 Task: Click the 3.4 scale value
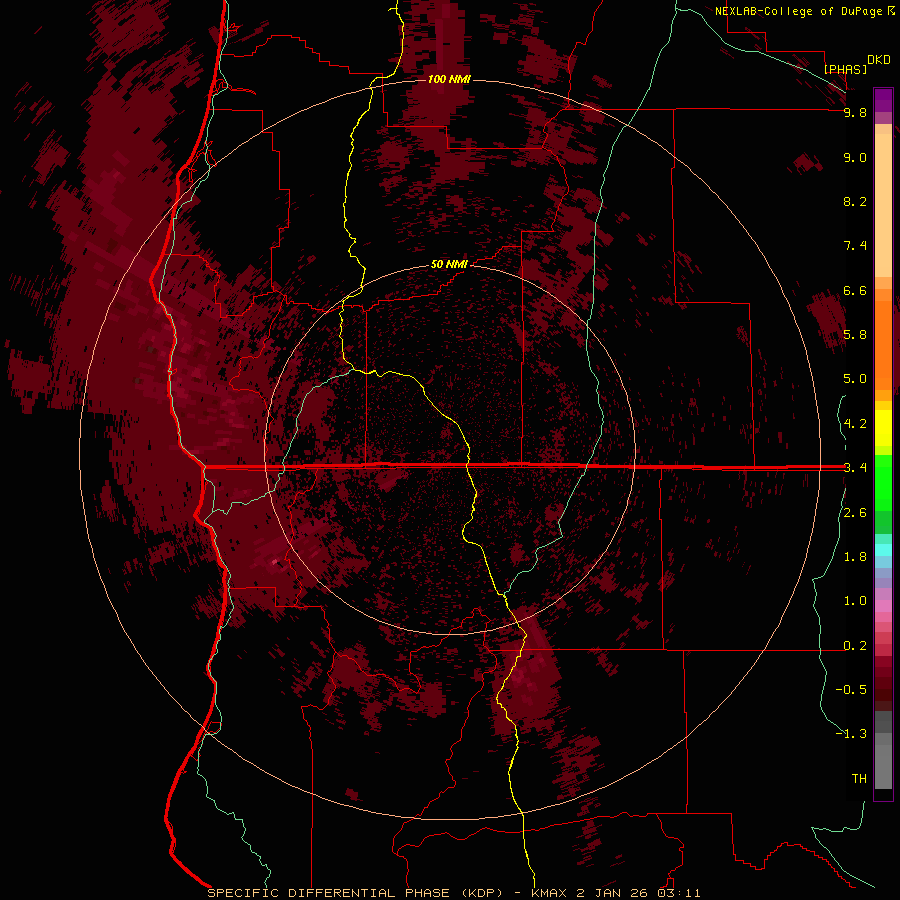tap(855, 468)
